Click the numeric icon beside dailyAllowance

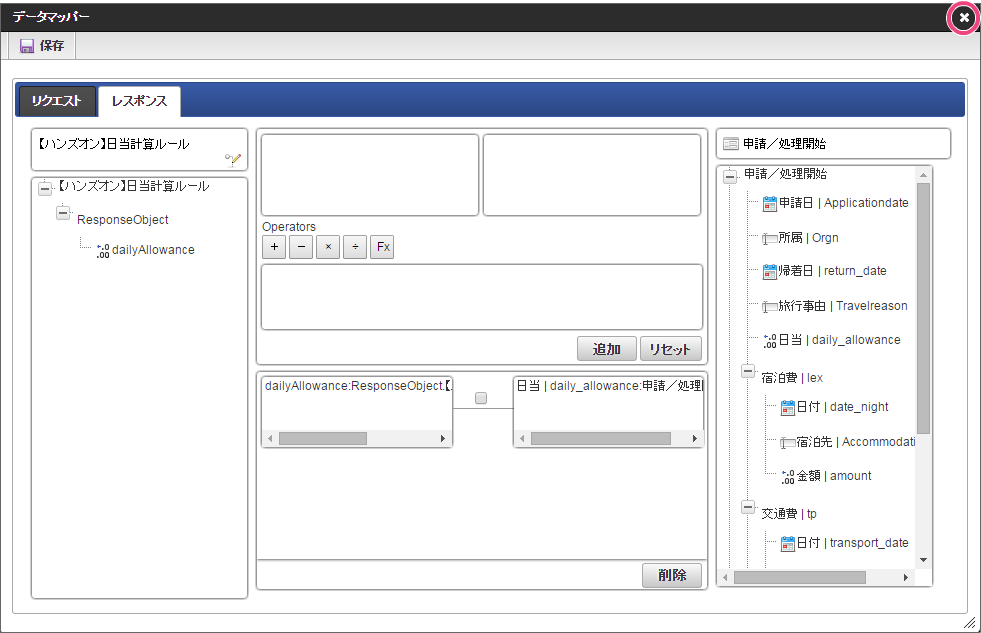103,250
